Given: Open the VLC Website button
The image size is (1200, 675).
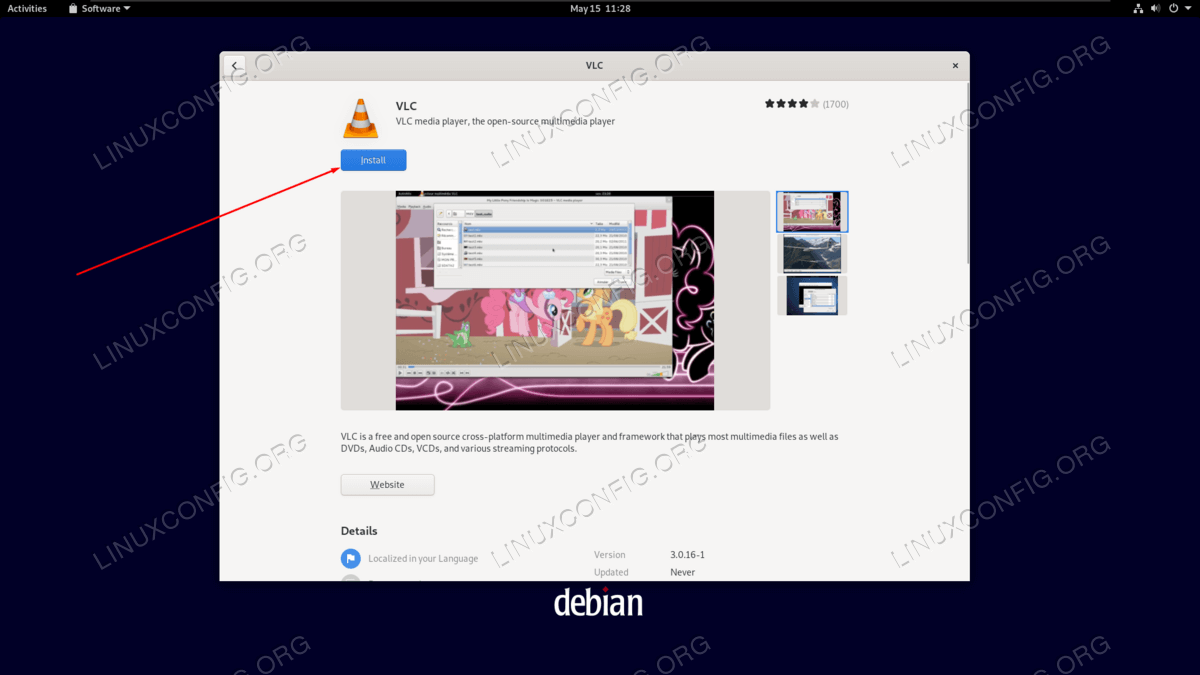Looking at the screenshot, I should click(387, 485).
